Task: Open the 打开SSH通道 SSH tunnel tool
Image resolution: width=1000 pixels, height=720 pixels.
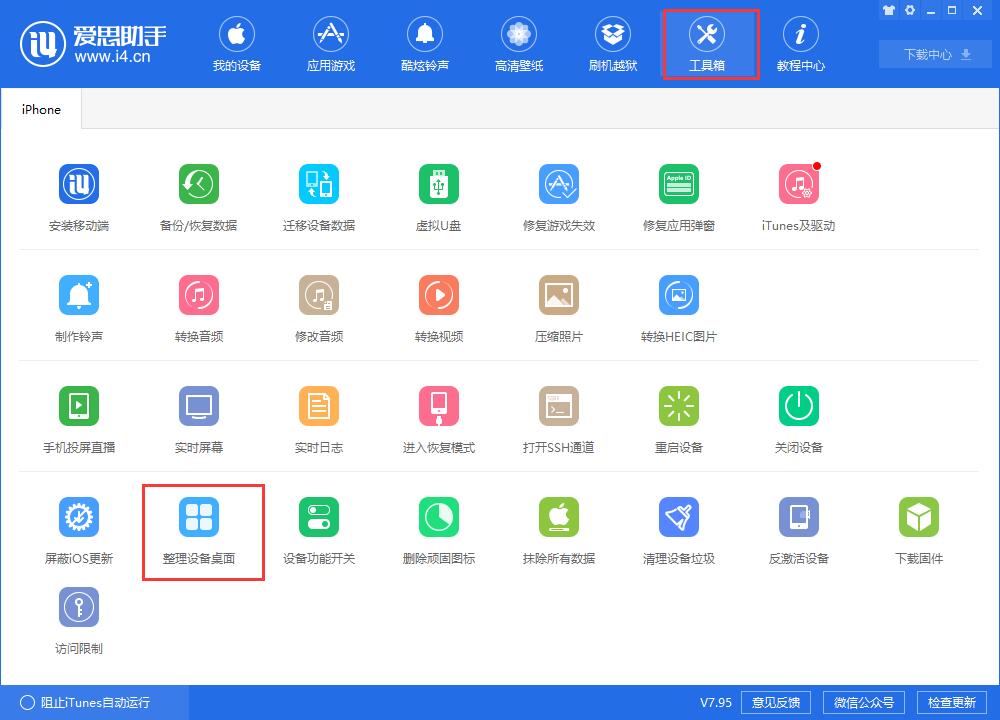Action: pyautogui.click(x=558, y=416)
